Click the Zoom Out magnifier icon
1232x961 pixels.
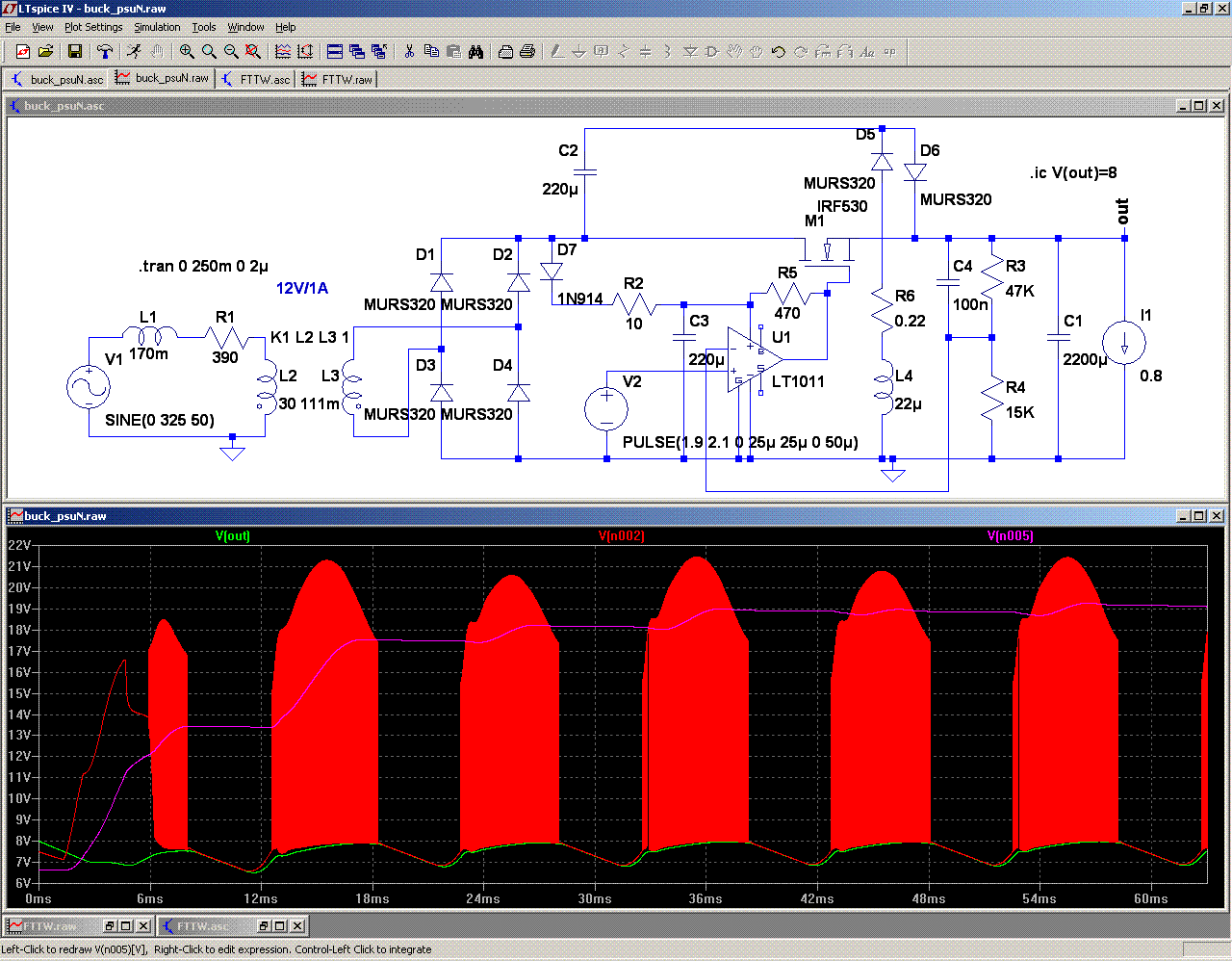pos(231,52)
